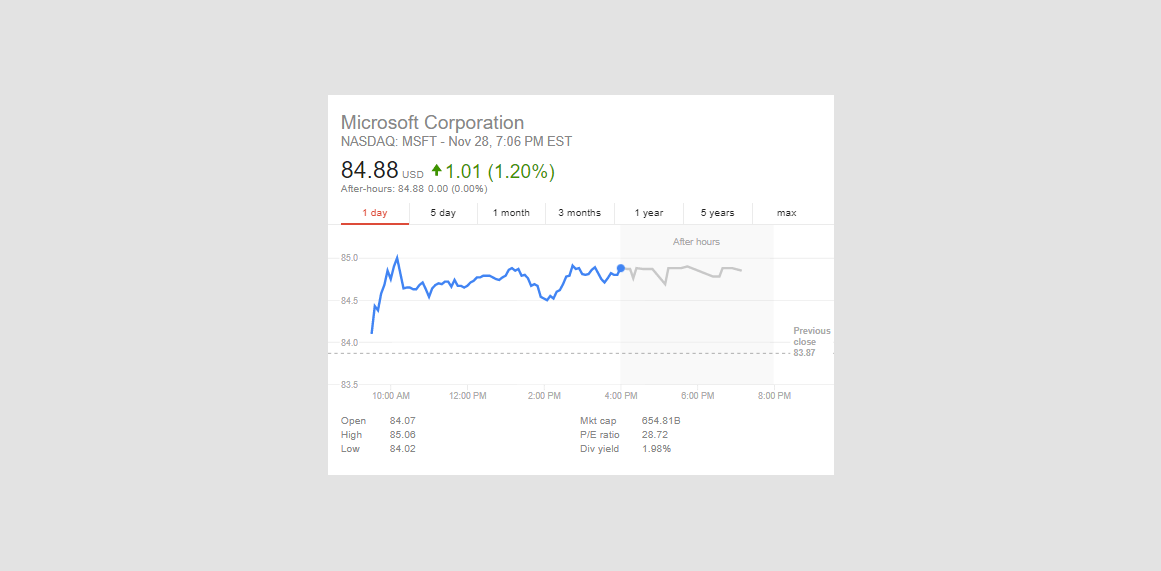Click the green up arrow icon
1161x571 pixels.
tap(436, 171)
